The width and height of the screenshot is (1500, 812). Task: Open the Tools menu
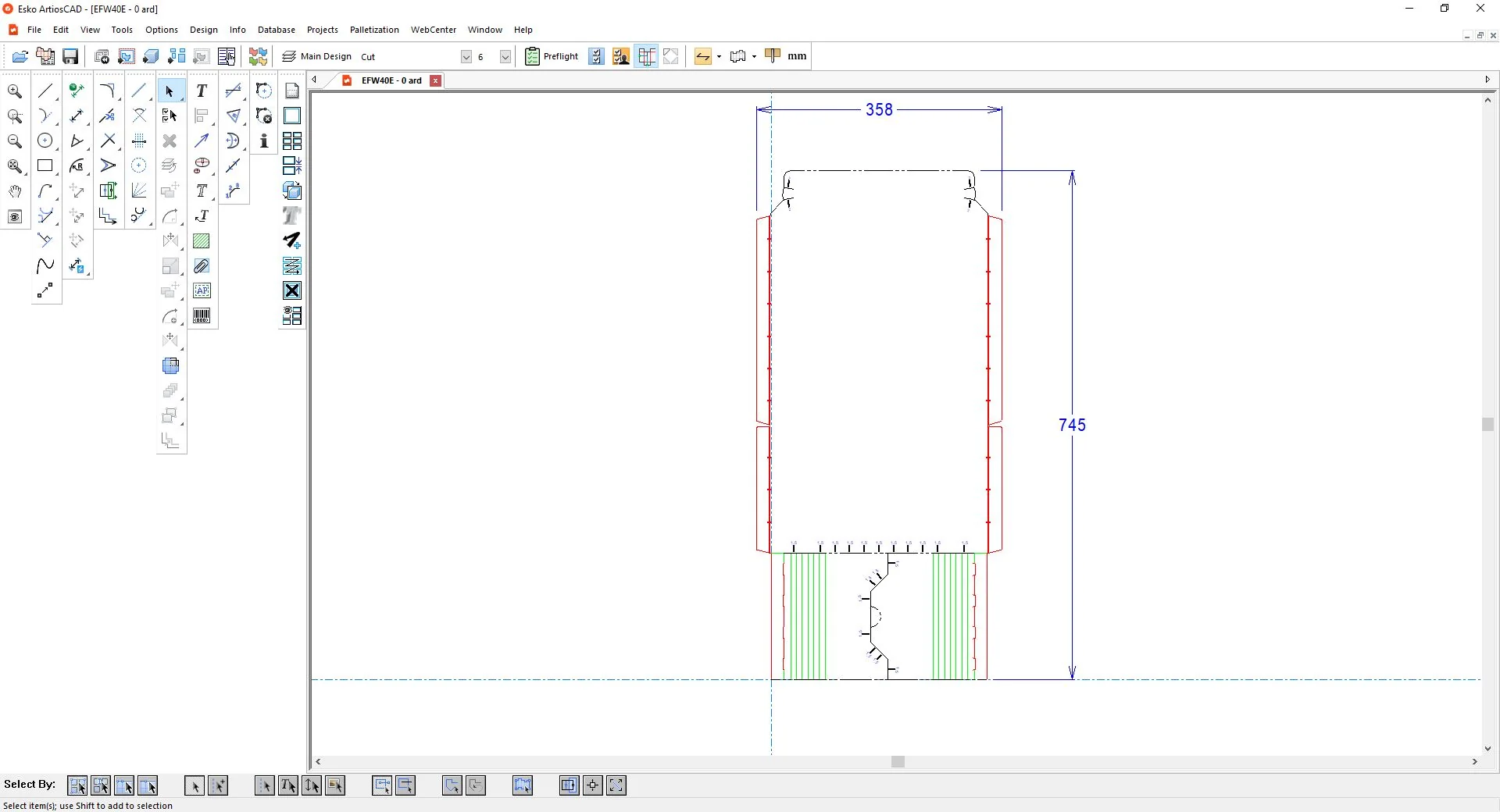122,30
